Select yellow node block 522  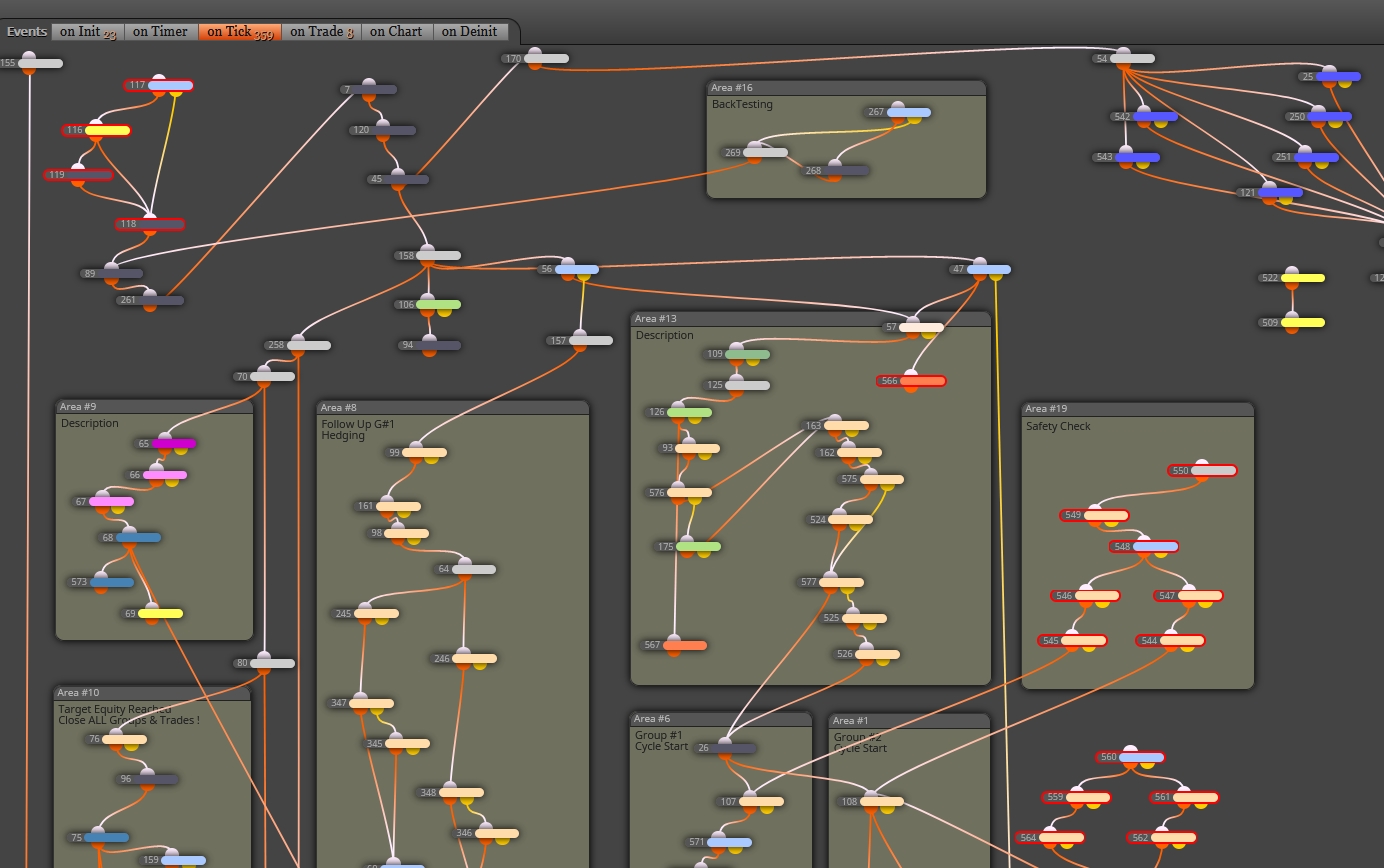(x=1292, y=278)
